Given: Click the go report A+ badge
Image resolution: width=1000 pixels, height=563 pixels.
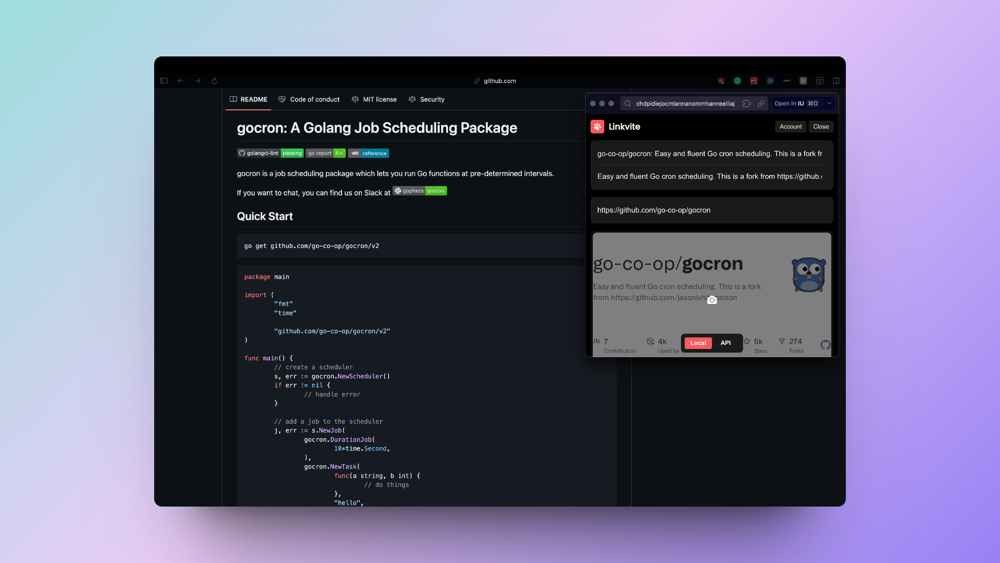Looking at the screenshot, I should 325,153.
